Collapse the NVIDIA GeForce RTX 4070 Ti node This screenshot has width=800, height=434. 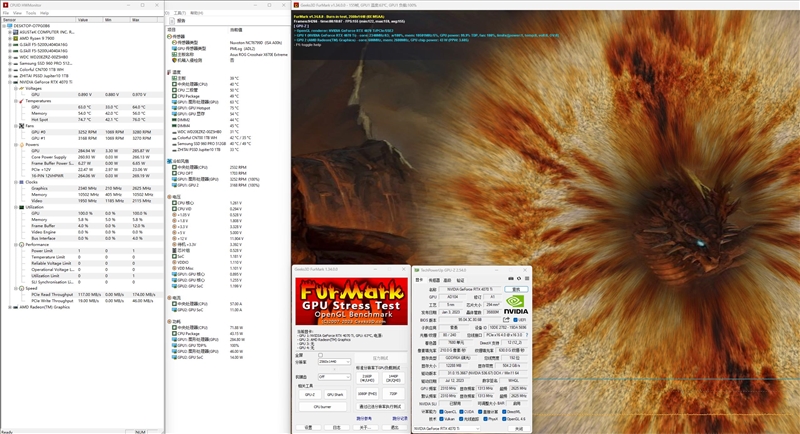(10, 82)
